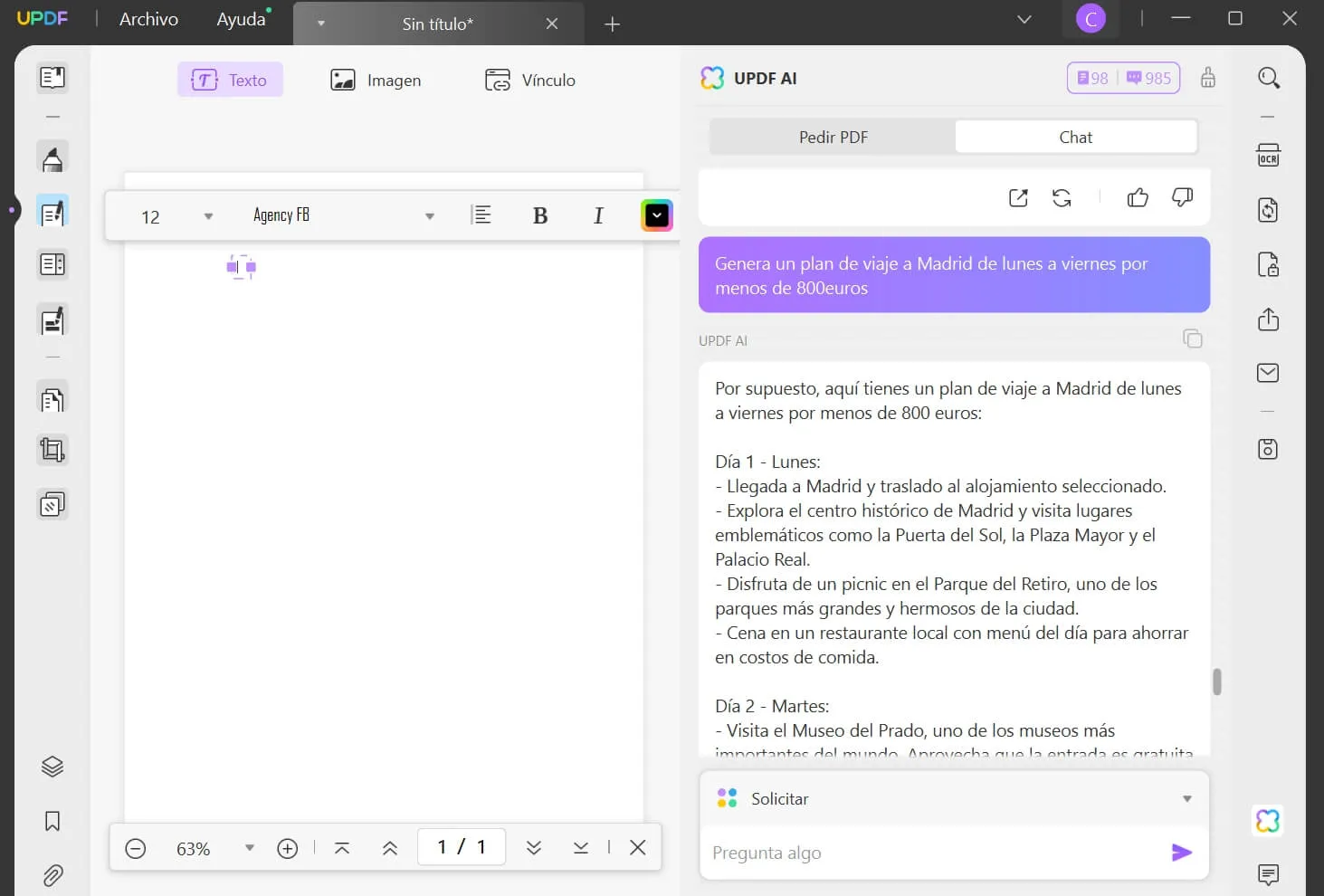Screen dimensions: 1324x896
Task: Toggle the UPDF AI panel icon
Action: [1268, 821]
